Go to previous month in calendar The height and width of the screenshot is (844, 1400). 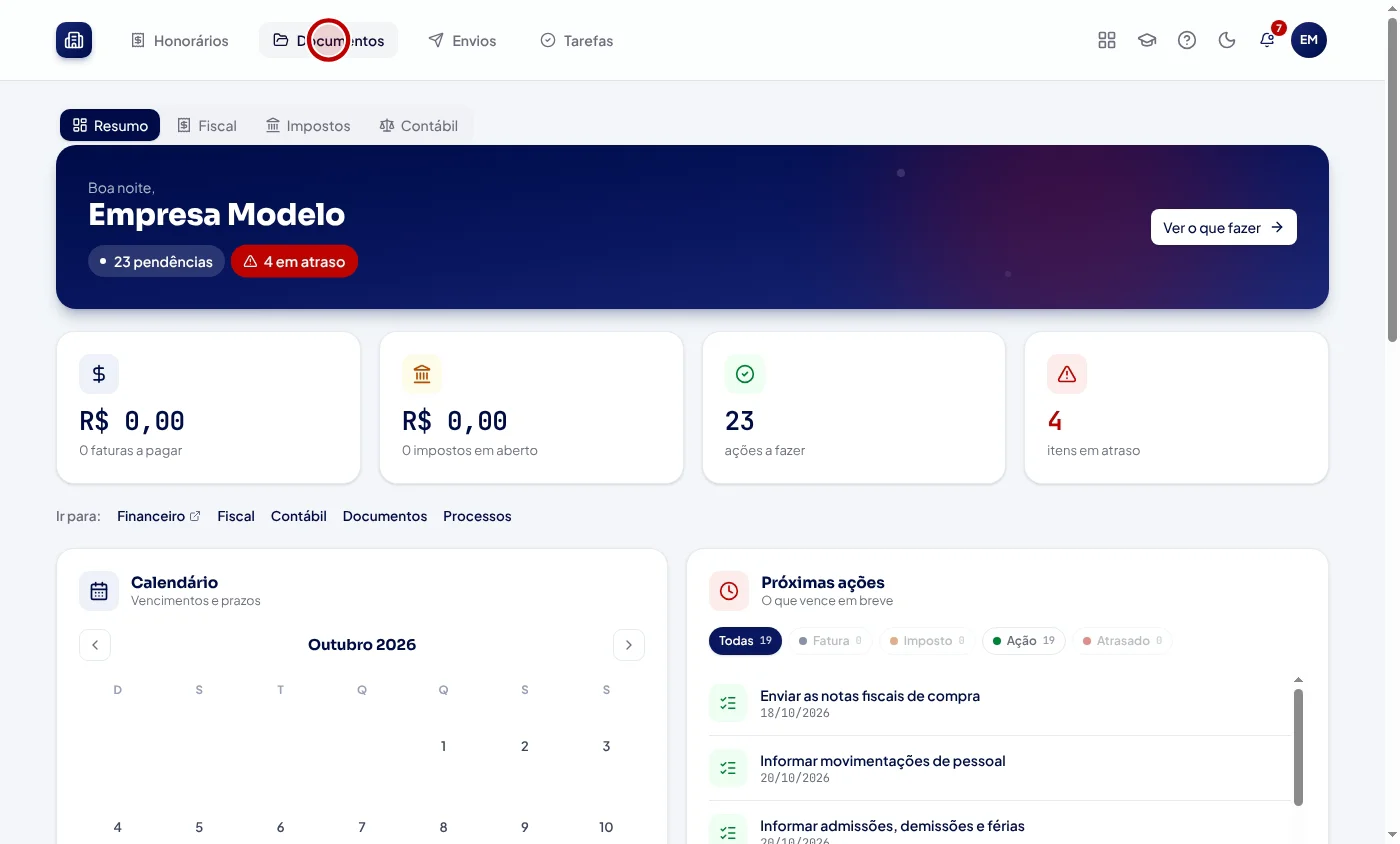click(x=95, y=645)
